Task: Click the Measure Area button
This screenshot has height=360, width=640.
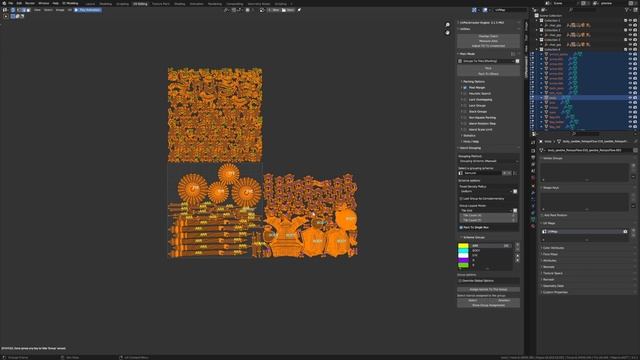Action: (489, 41)
